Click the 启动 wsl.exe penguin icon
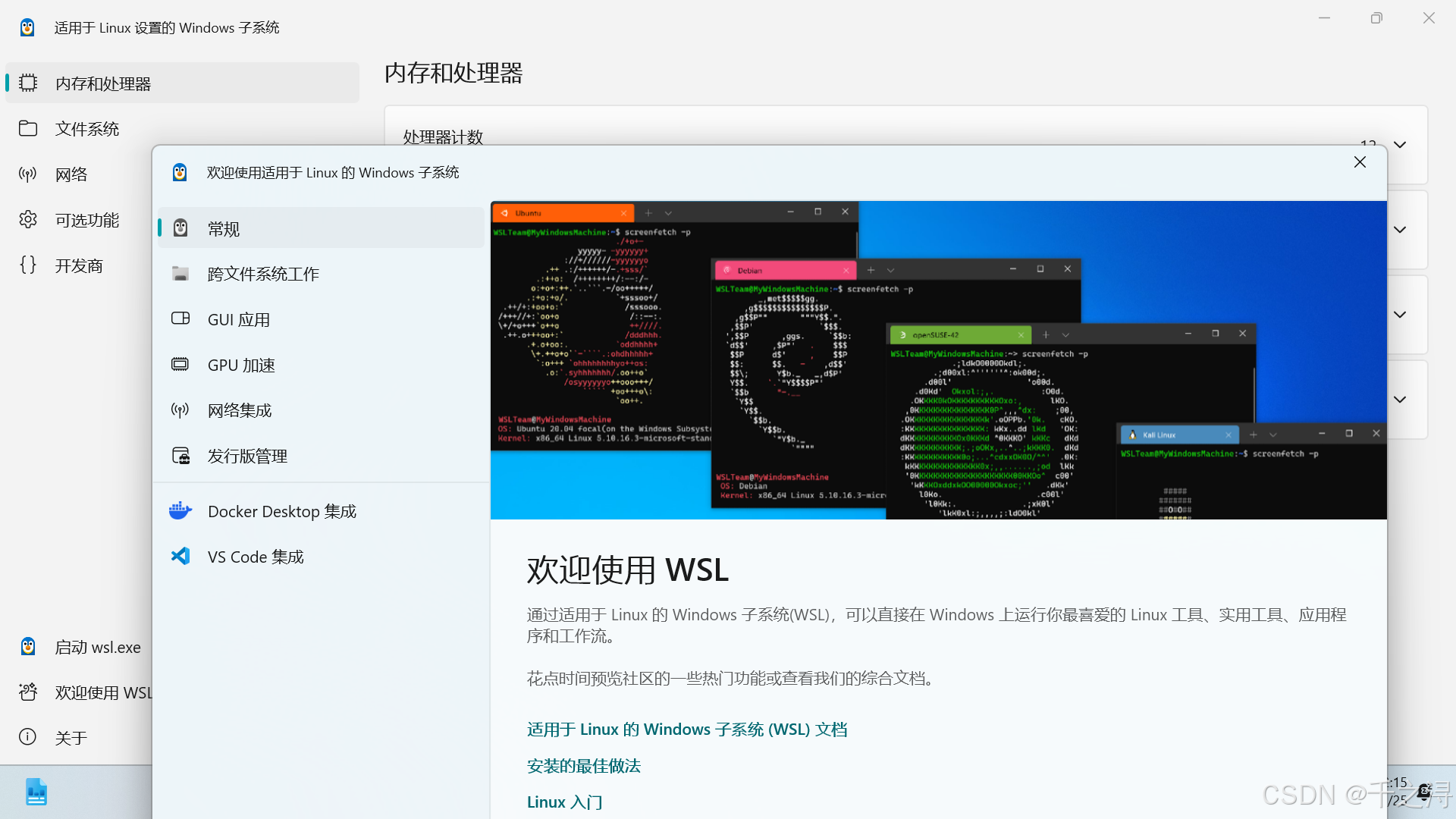1456x819 pixels. pos(28,647)
